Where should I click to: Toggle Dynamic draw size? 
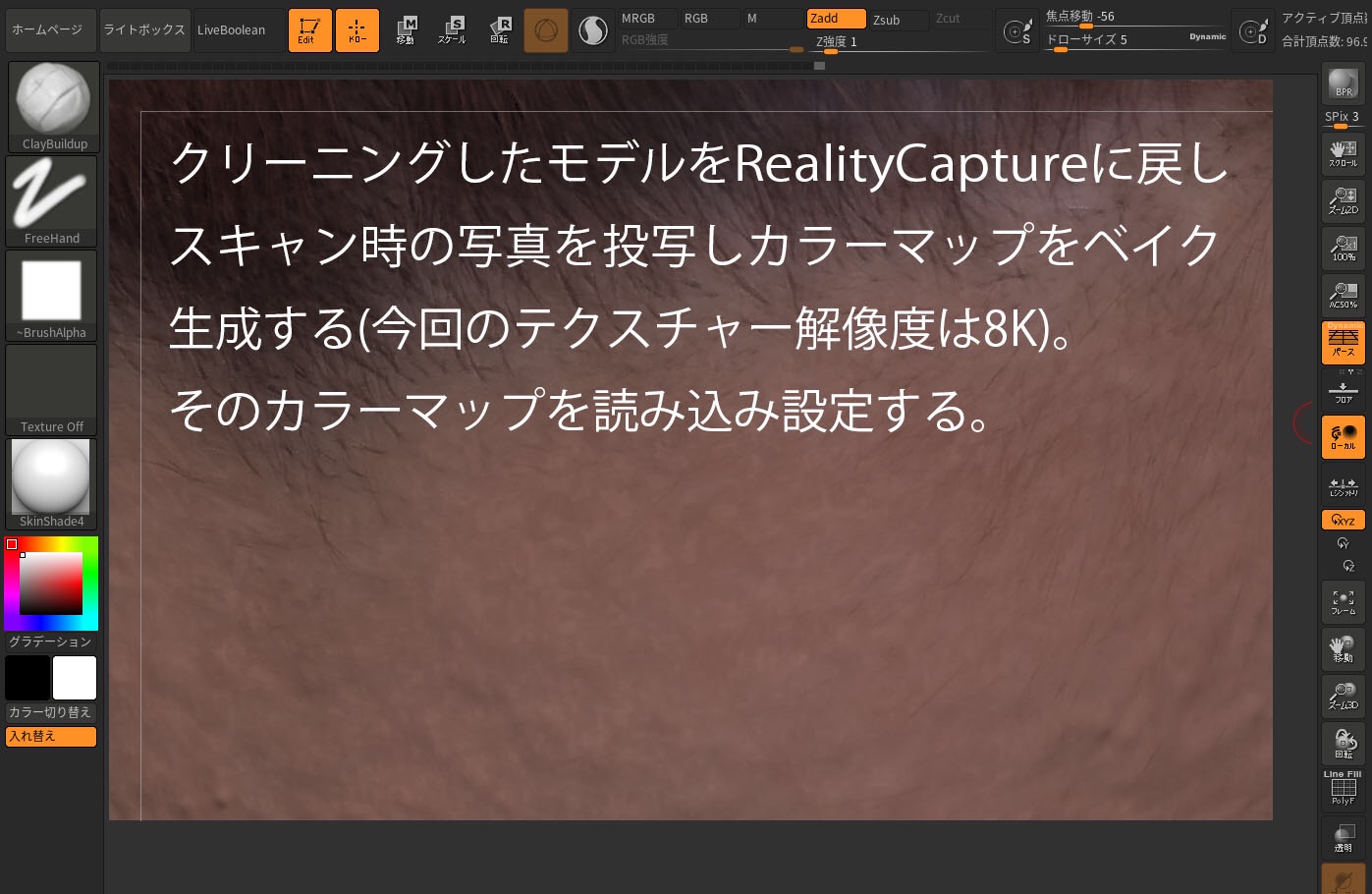click(1208, 37)
